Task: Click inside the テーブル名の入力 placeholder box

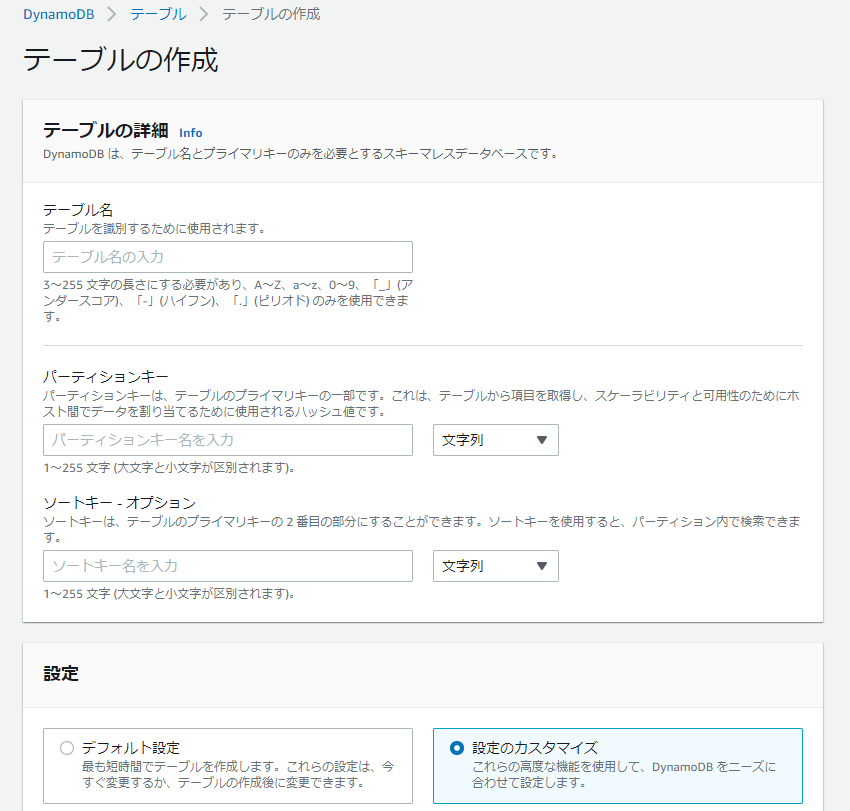Action: coord(226,257)
